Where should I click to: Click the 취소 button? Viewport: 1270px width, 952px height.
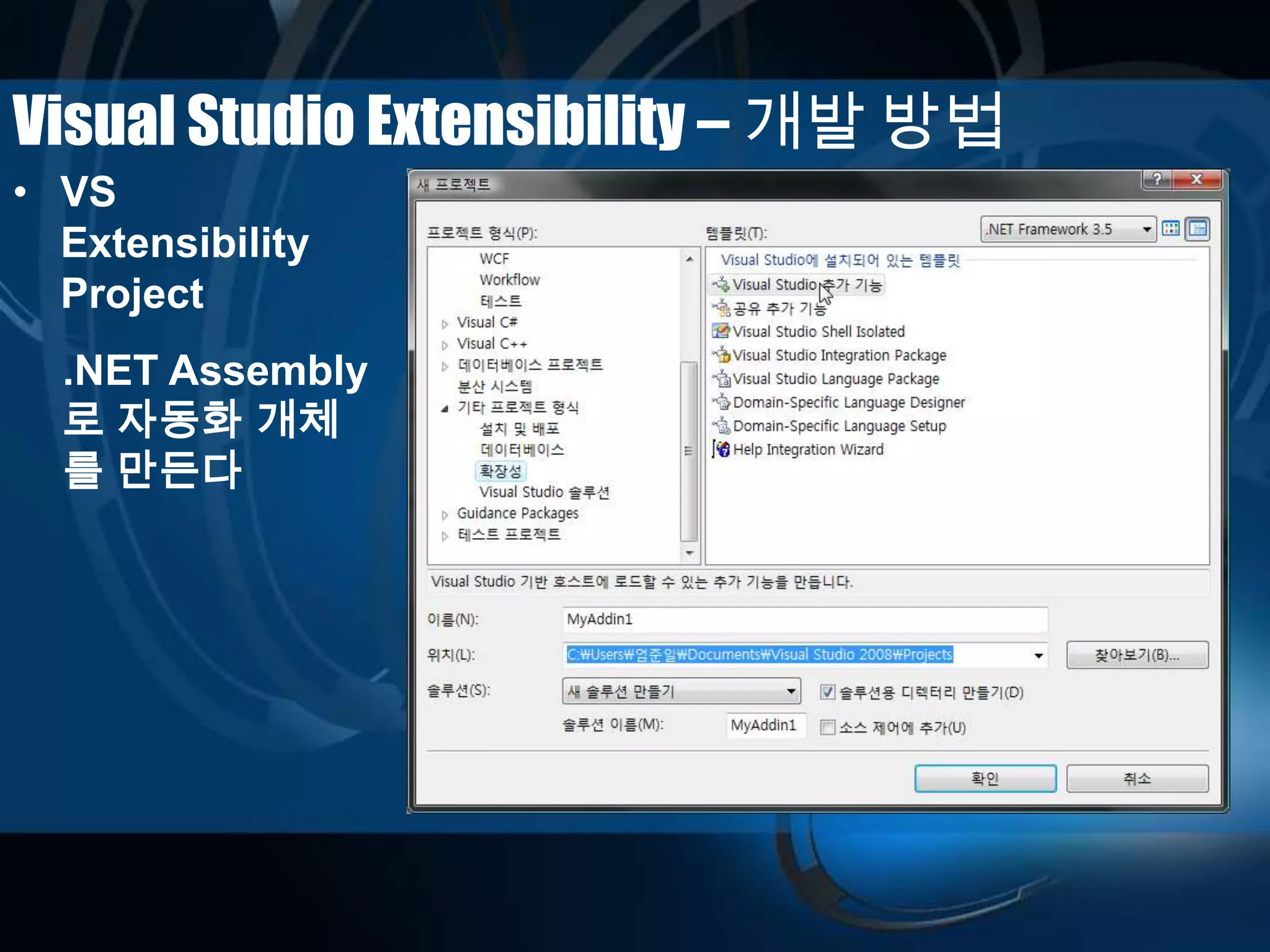click(1137, 778)
